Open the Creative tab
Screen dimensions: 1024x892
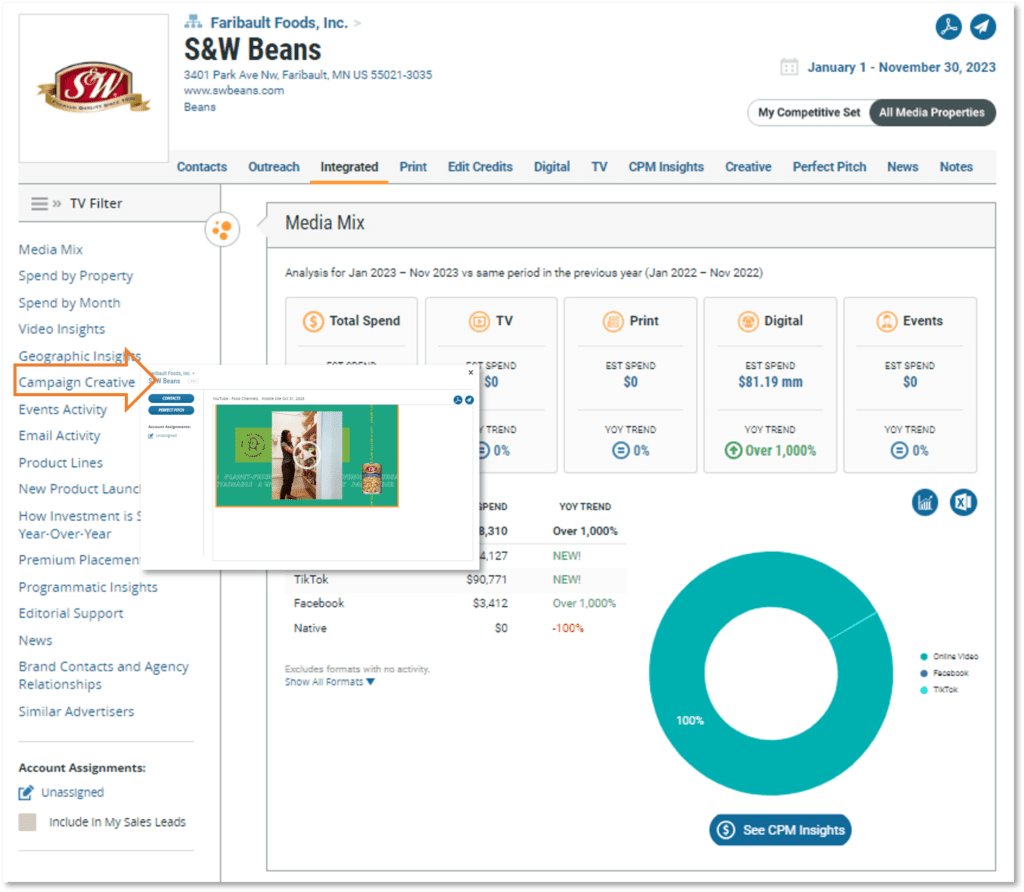748,167
